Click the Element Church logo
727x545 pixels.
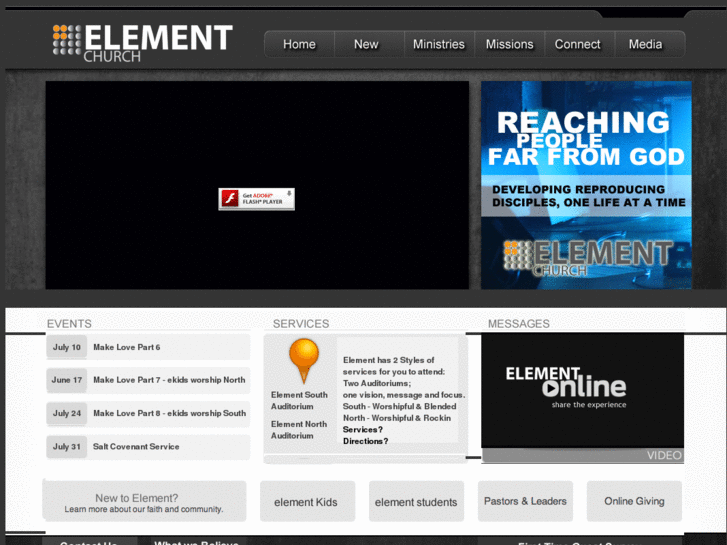[142, 43]
